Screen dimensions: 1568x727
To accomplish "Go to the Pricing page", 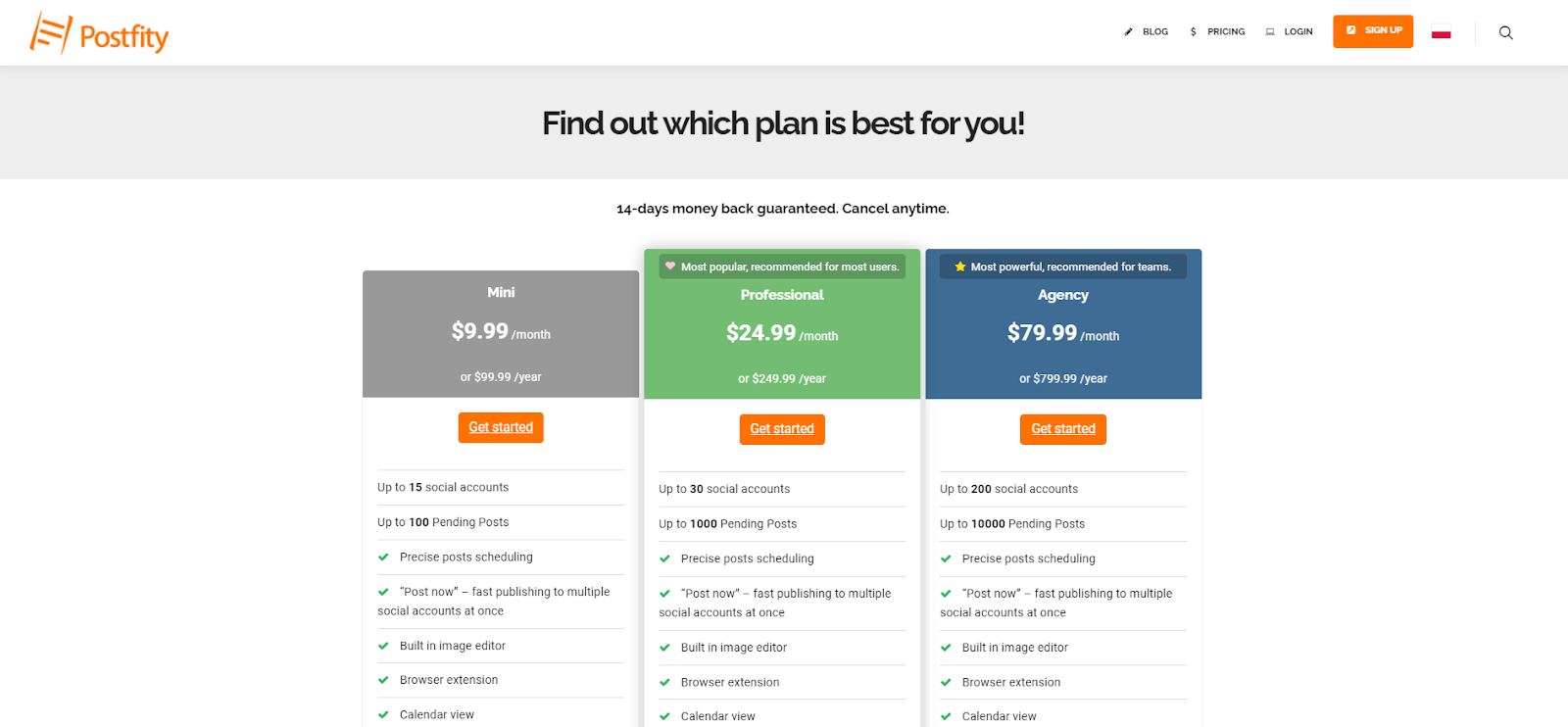I will pyautogui.click(x=1226, y=31).
